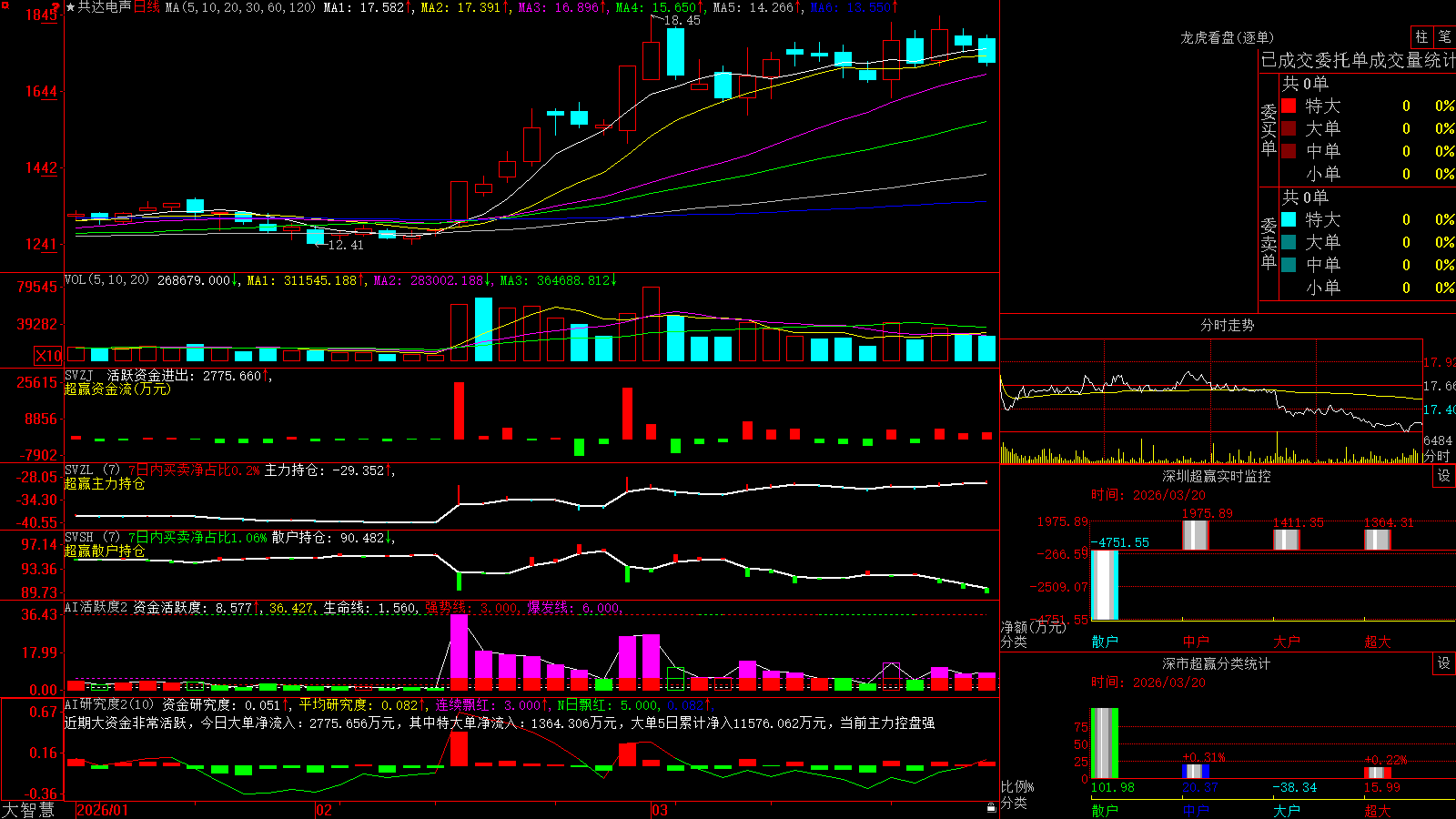The height and width of the screenshot is (819, 1456).
Task: Click the 深圳超赢实时监控 panel title
Action: (1217, 476)
